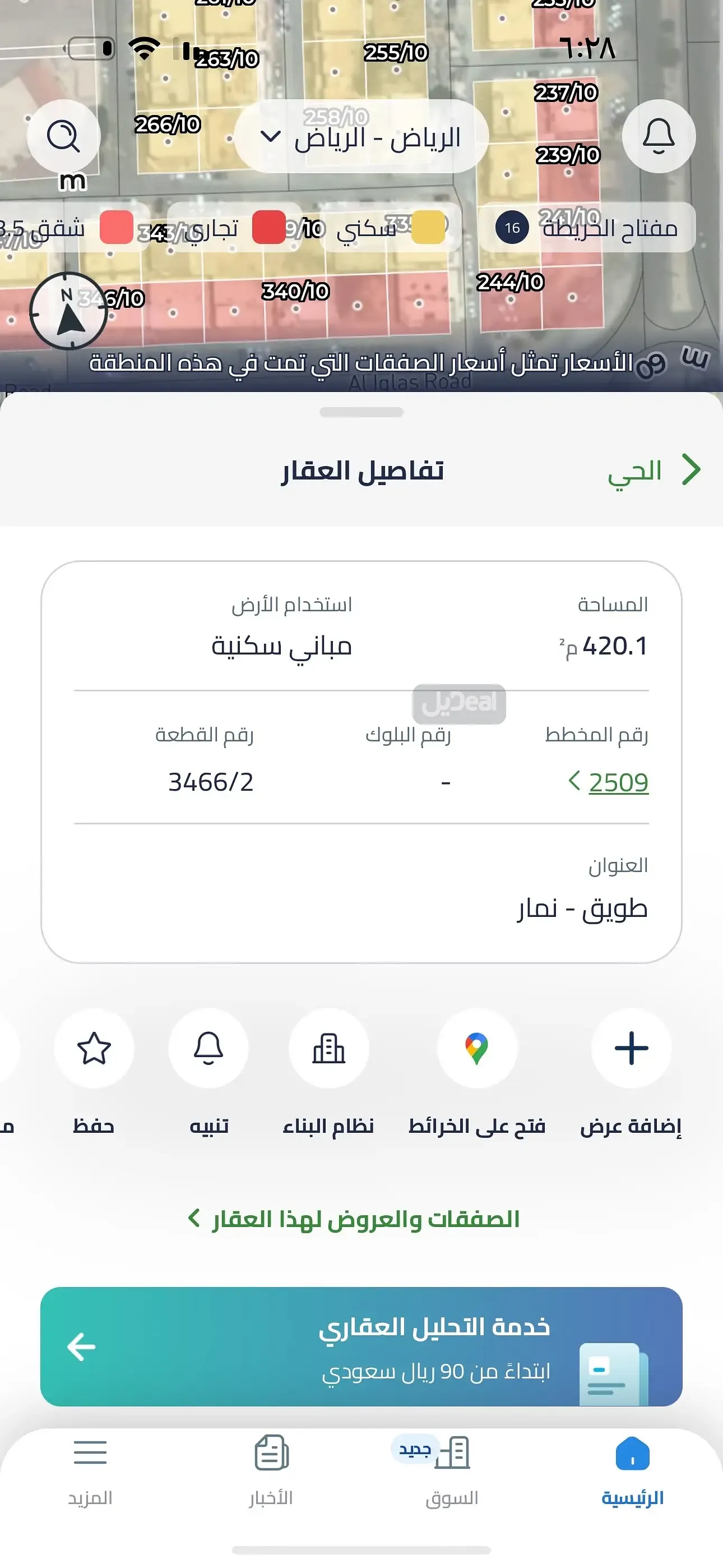The width and height of the screenshot is (723, 1568).
Task: Save property with star icon
Action: point(94,1048)
